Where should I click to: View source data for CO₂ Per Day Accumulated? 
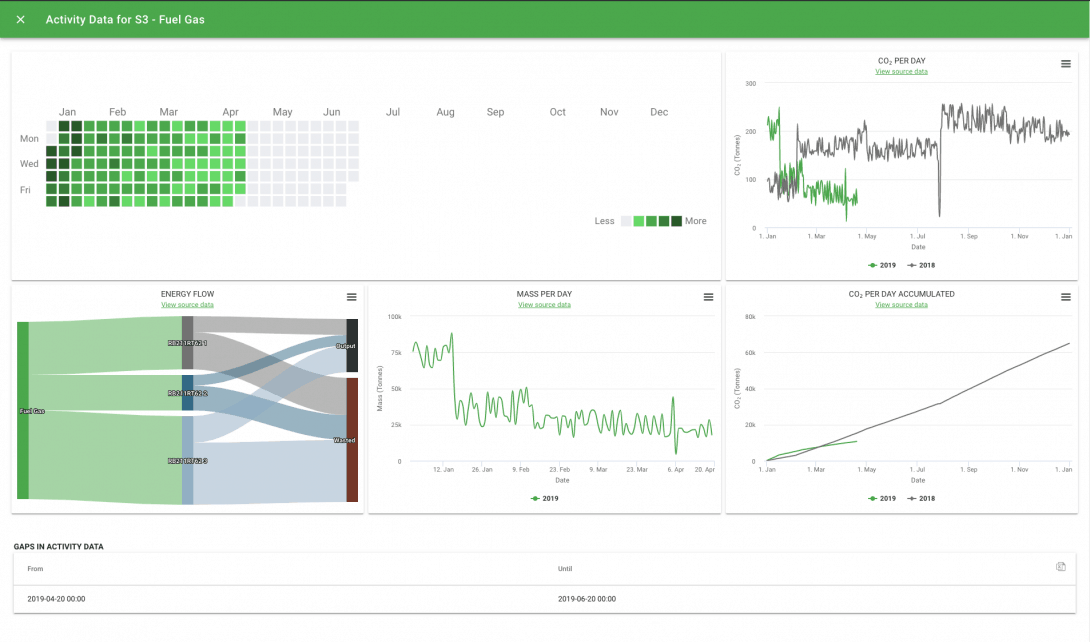[901, 305]
